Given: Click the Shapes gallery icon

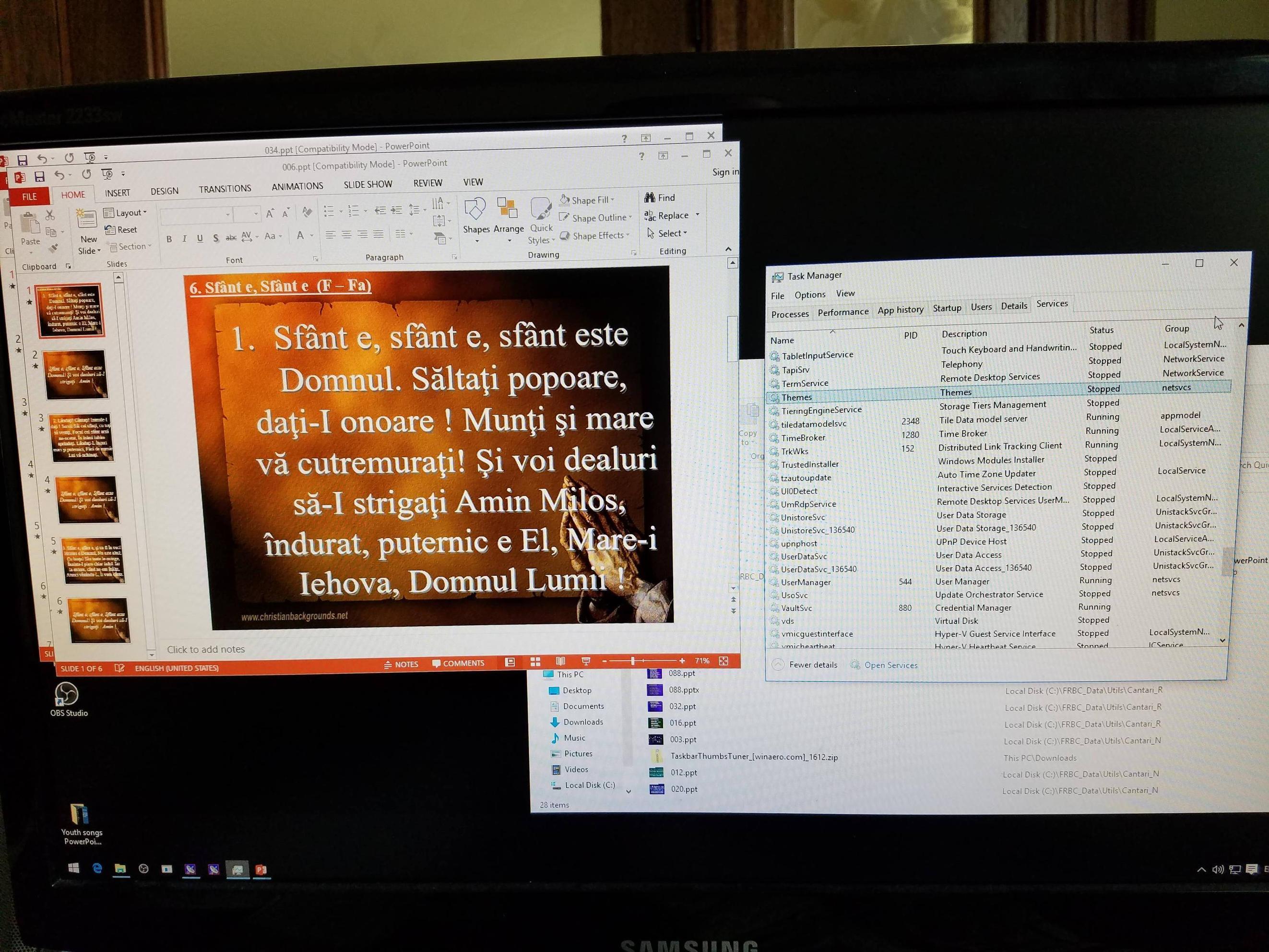Looking at the screenshot, I should point(475,210).
